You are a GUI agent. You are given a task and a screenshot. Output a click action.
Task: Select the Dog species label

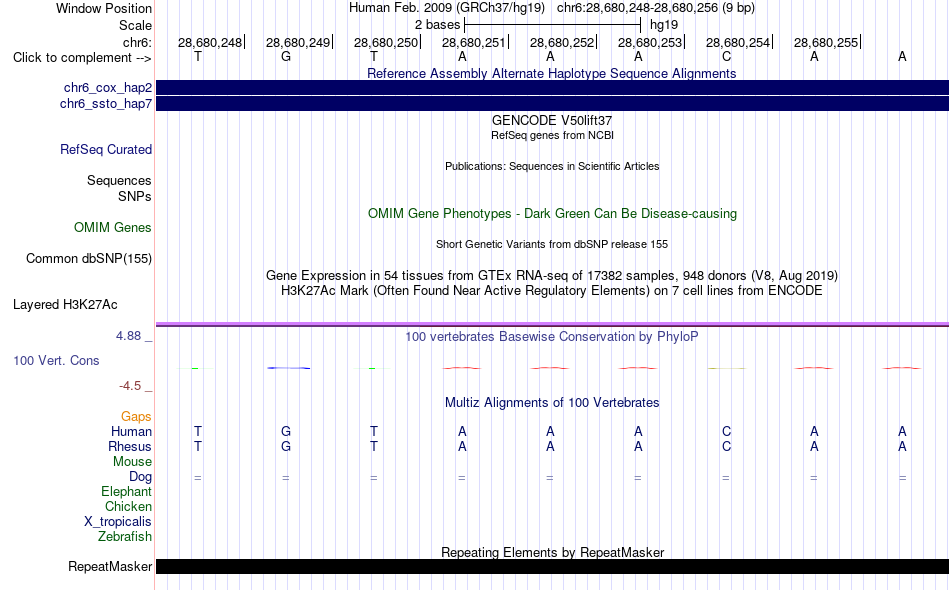tap(140, 477)
